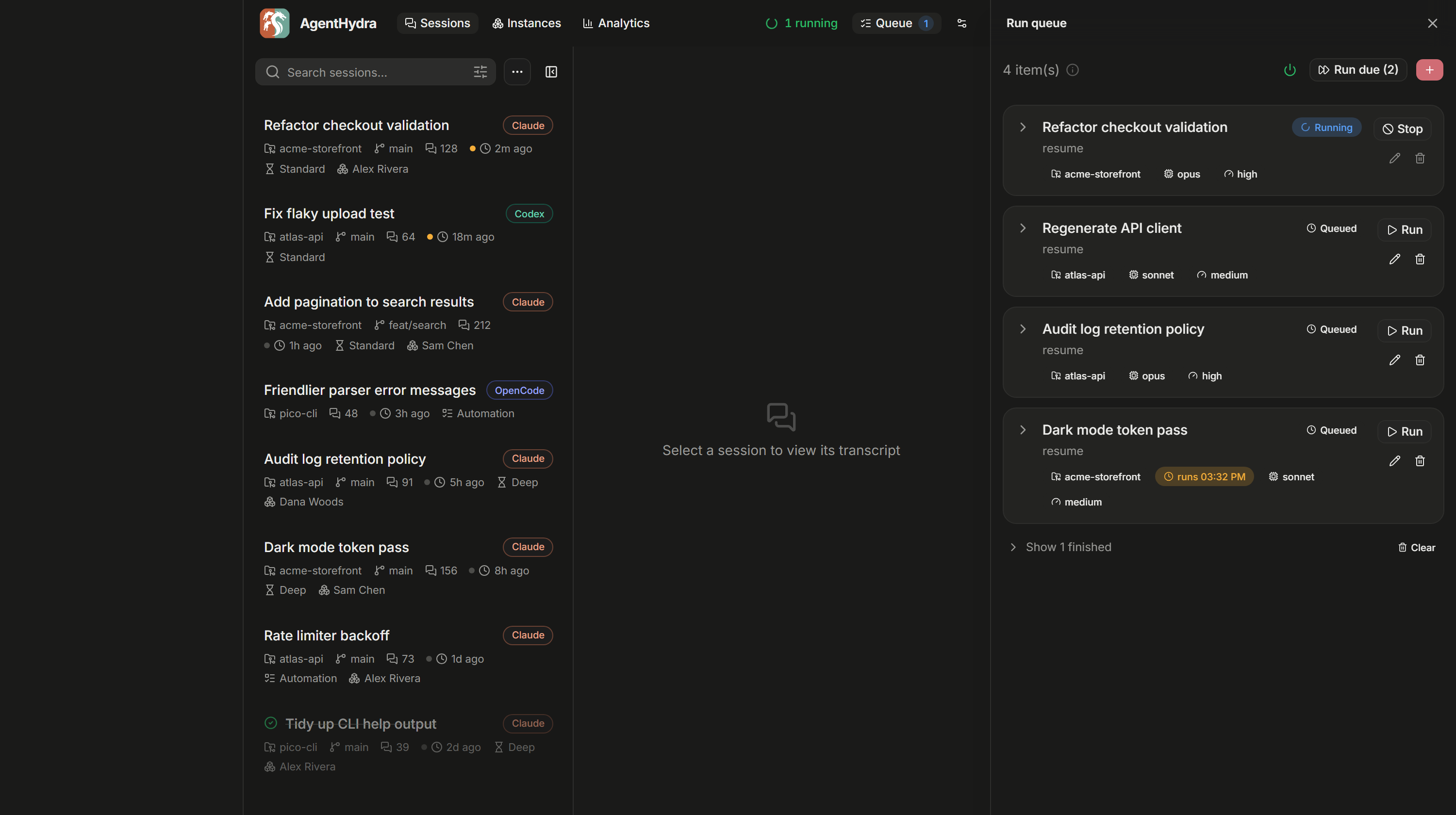The height and width of the screenshot is (815, 1456).
Task: Edit the Audit log retention policy queue item
Action: tap(1394, 360)
